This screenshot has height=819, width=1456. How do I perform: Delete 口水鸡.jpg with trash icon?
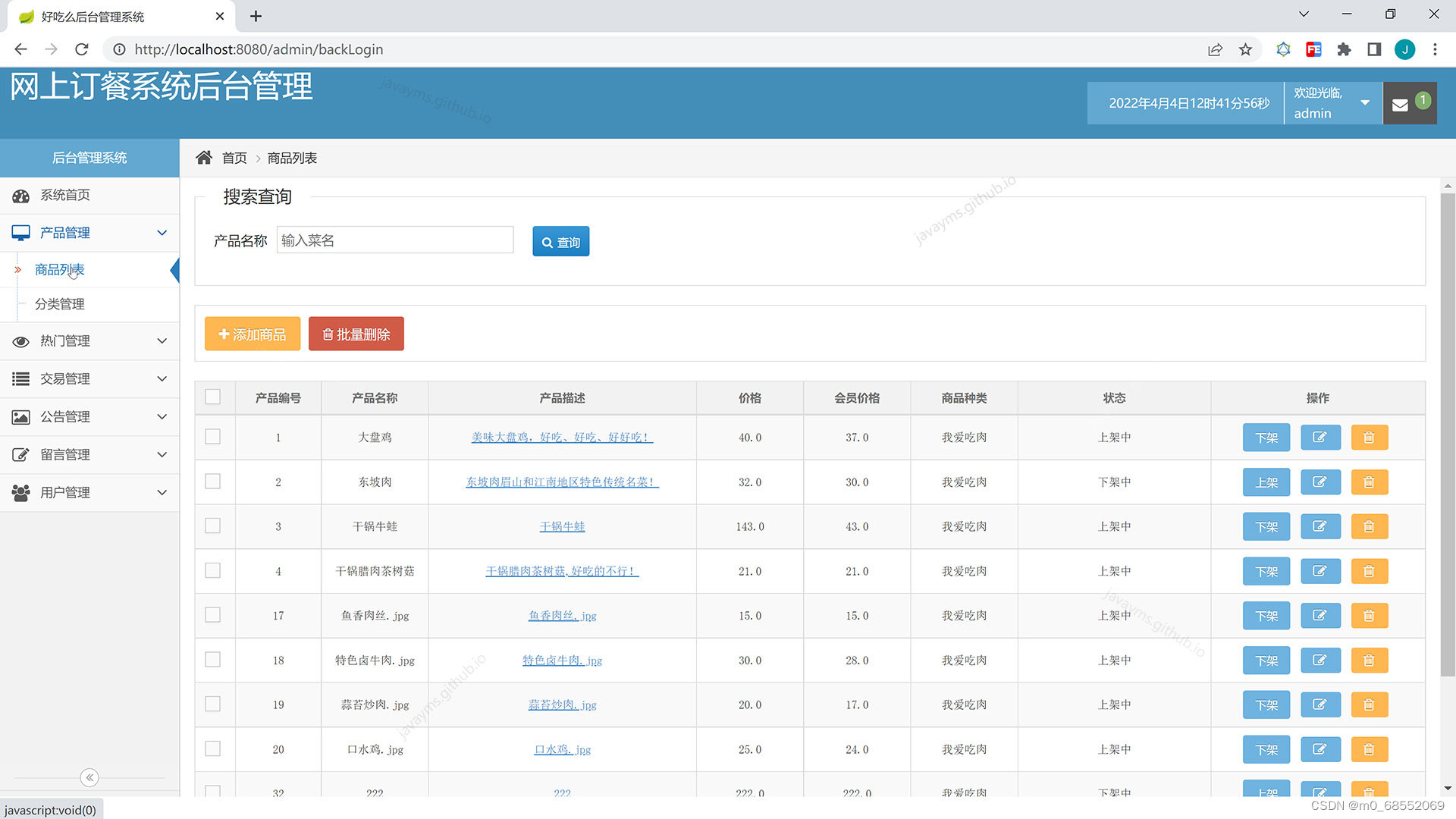pos(1369,750)
